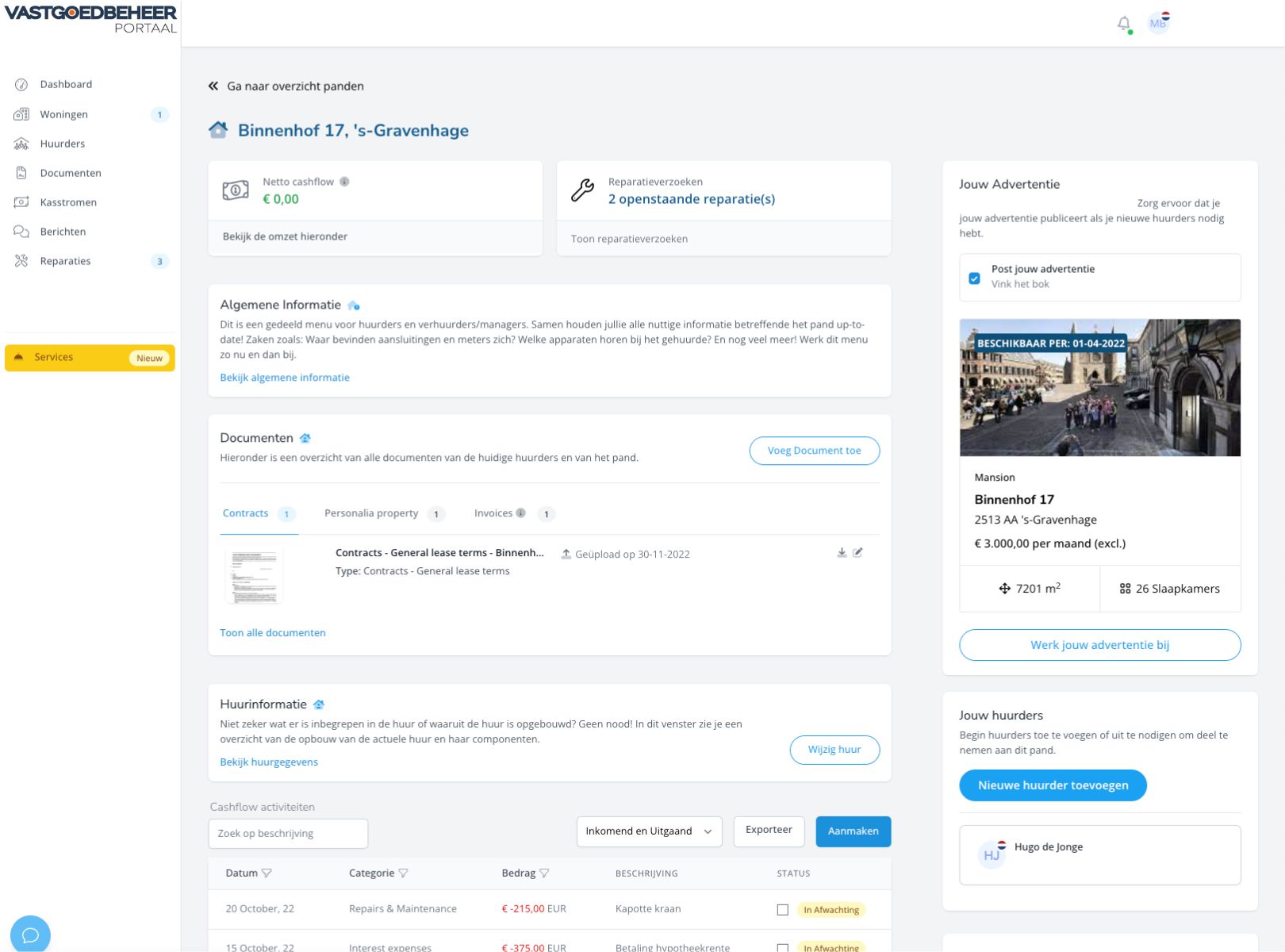
Task: Open the Bekijk huurgegevens link
Action: pos(269,762)
